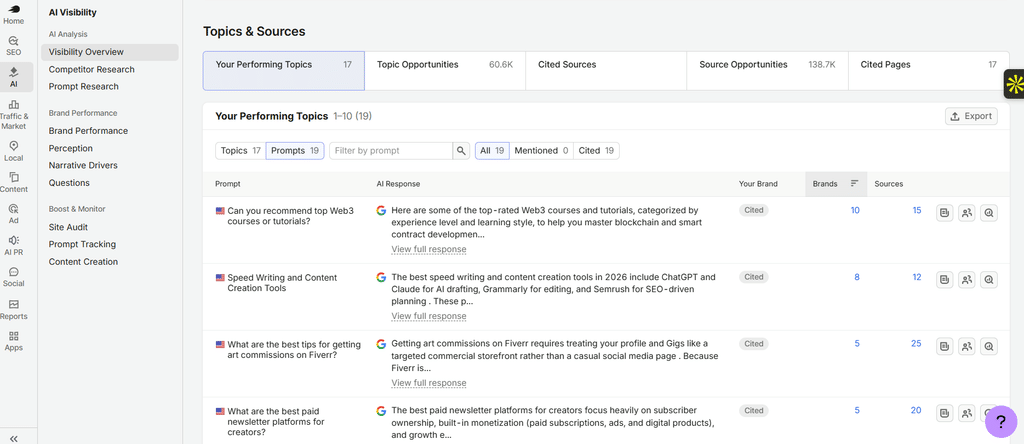Switch to Cited Pages tab
Screen dimensions: 1024x444
click(x=928, y=71)
